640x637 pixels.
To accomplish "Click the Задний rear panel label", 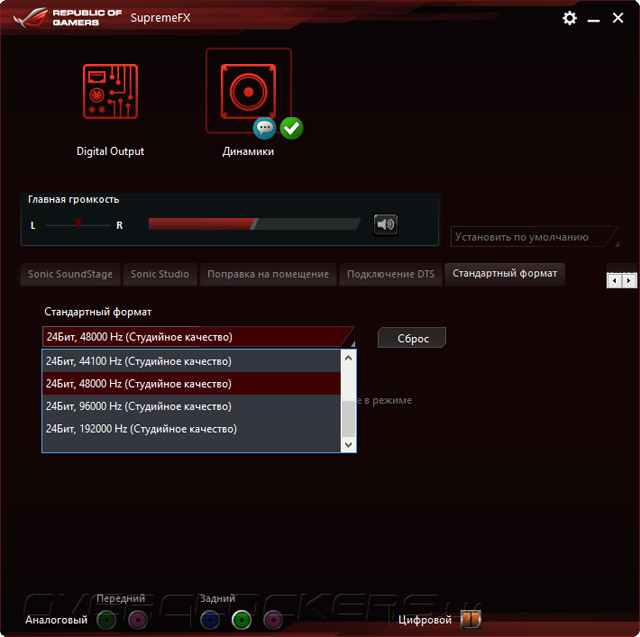I will tap(217, 598).
